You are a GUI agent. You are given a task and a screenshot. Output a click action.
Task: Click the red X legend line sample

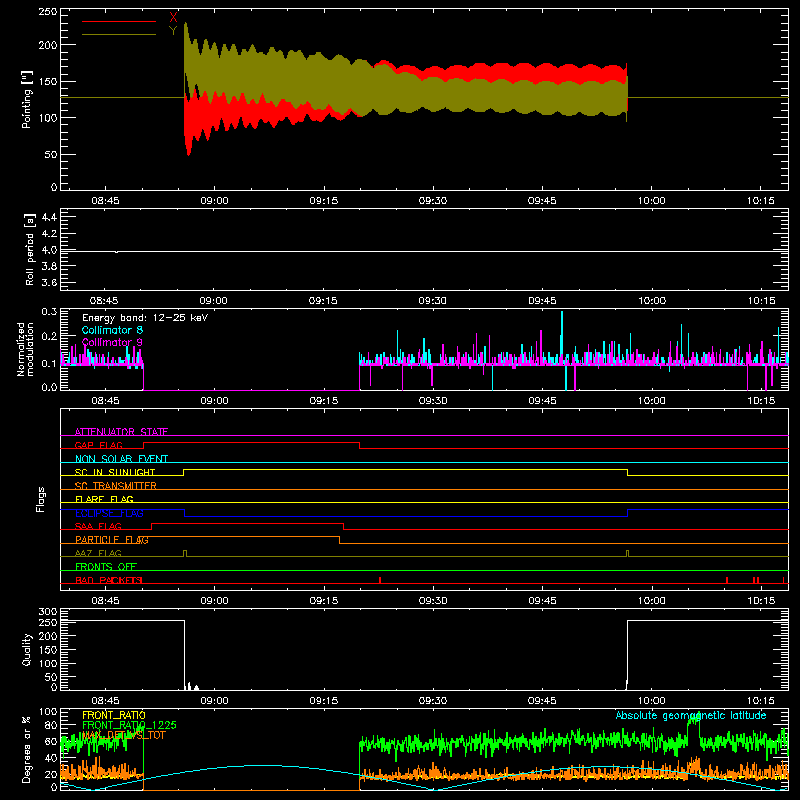coord(119,21)
